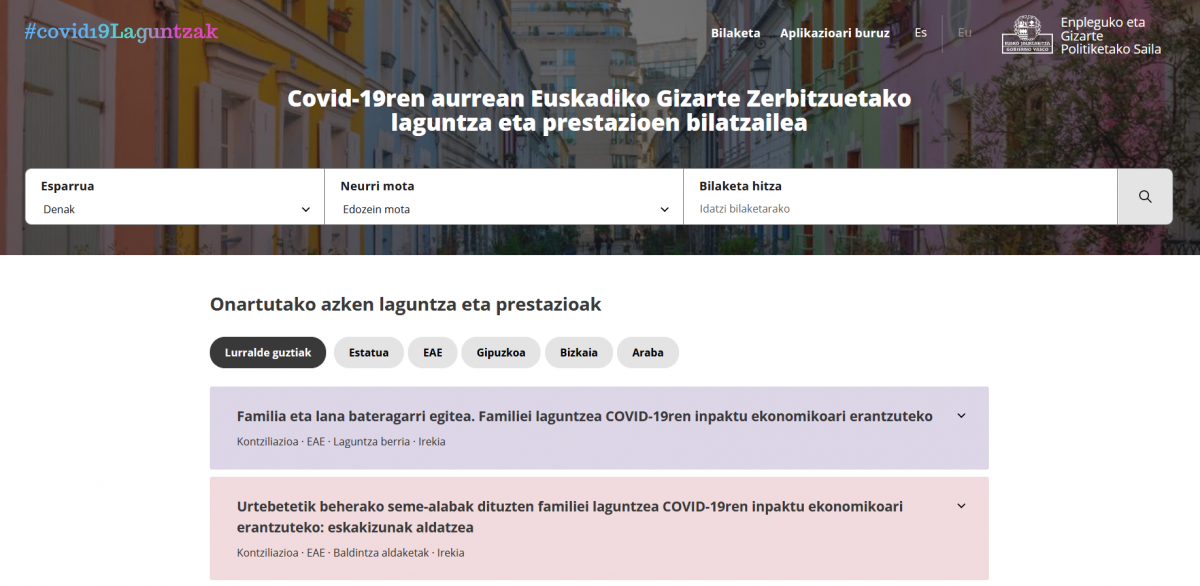The image size is (1200, 586).
Task: Switch language to Es
Action: (920, 33)
